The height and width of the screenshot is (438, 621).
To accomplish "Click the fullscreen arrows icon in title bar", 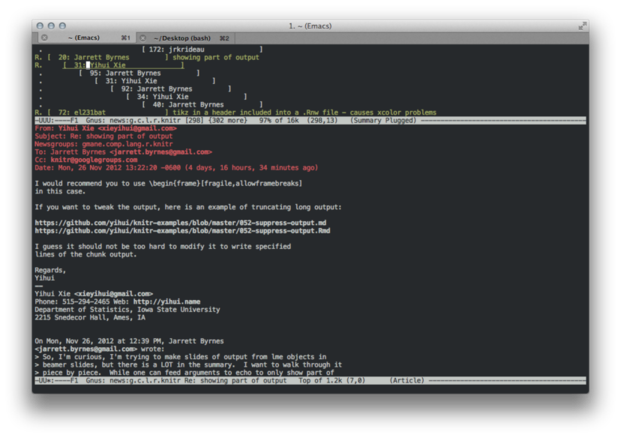I will pyautogui.click(x=579, y=25).
